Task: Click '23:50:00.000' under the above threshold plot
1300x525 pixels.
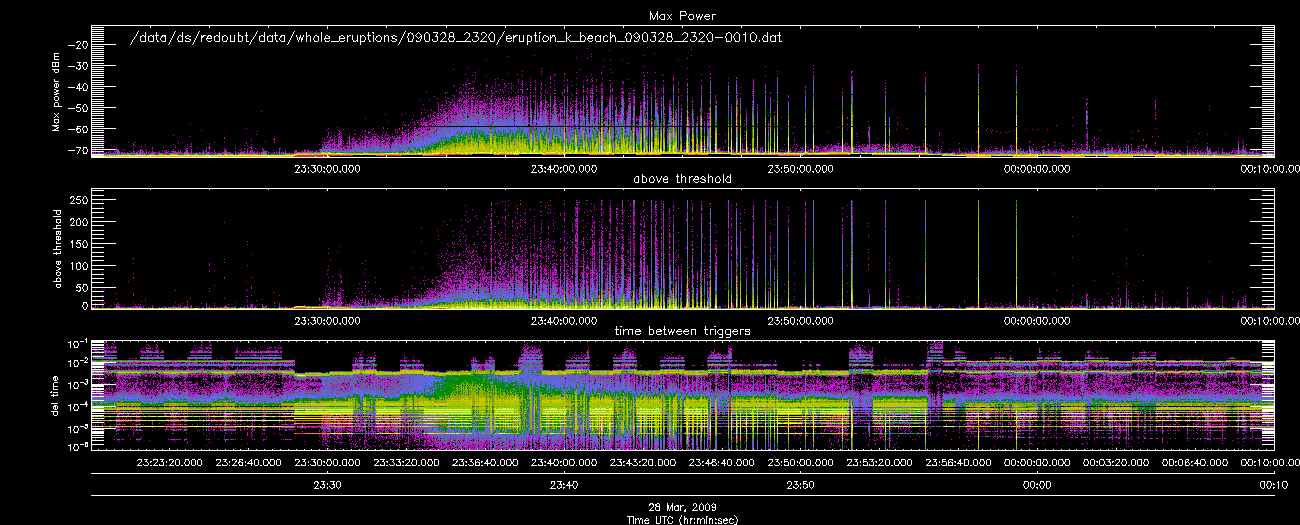Action: coord(800,320)
